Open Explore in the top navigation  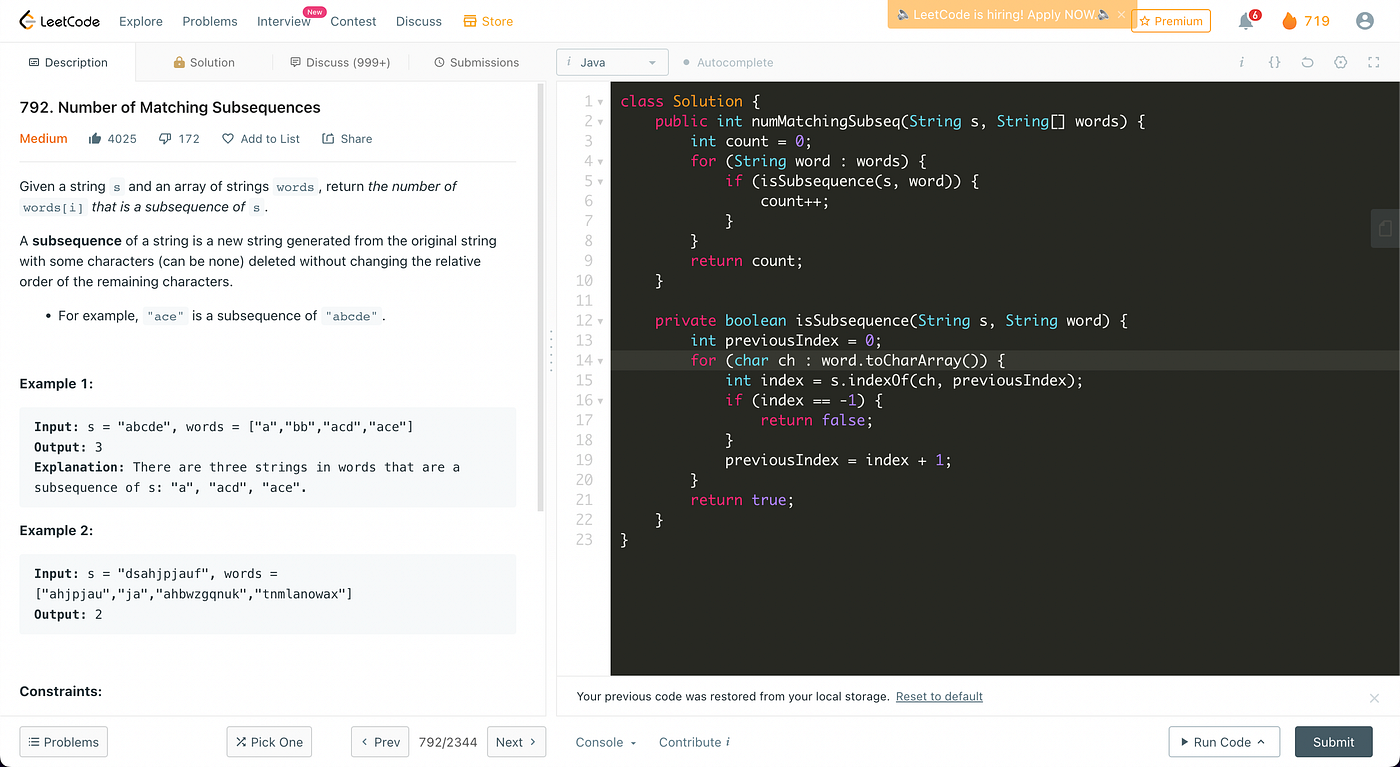coord(142,21)
